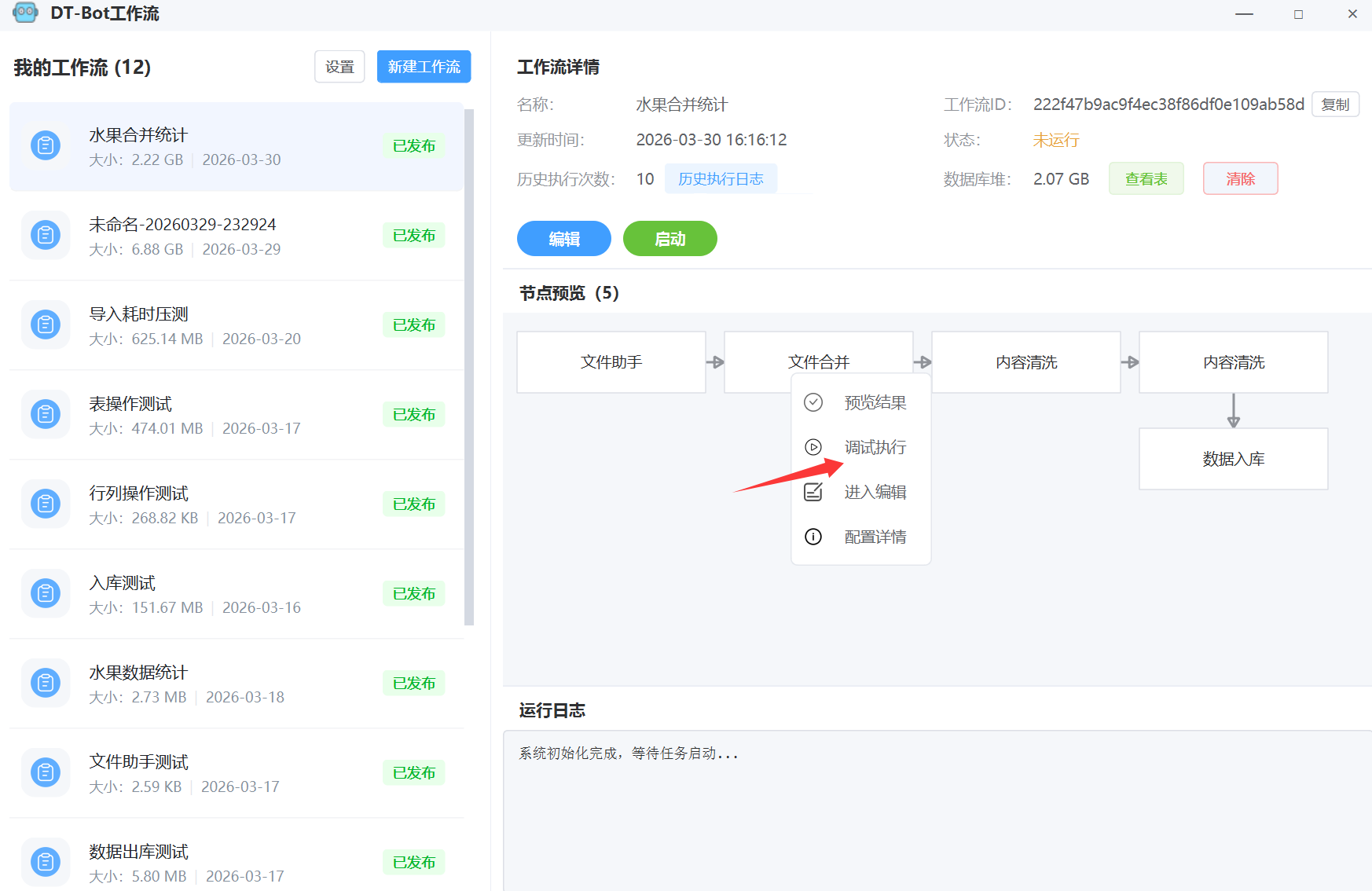This screenshot has height=891, width=1372.
Task: Open the 历史执行日志 link
Action: [721, 179]
